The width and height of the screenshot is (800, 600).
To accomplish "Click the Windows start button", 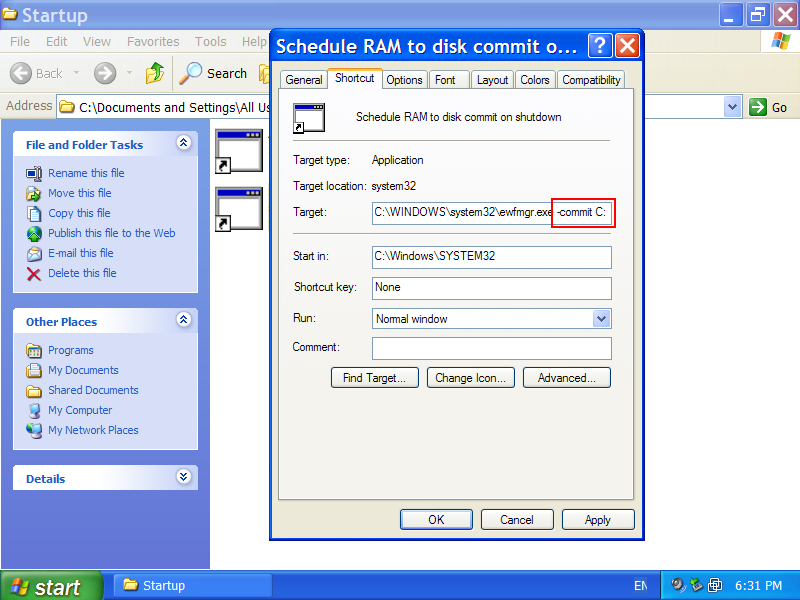I will click(52, 586).
